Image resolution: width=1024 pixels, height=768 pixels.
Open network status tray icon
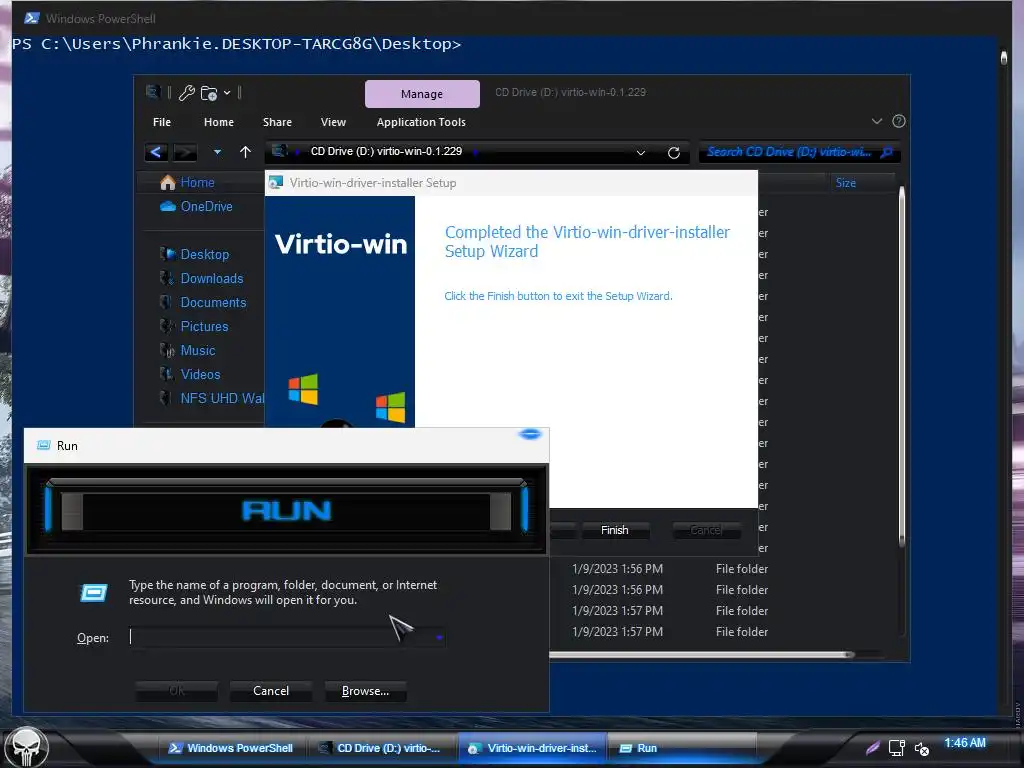click(897, 748)
